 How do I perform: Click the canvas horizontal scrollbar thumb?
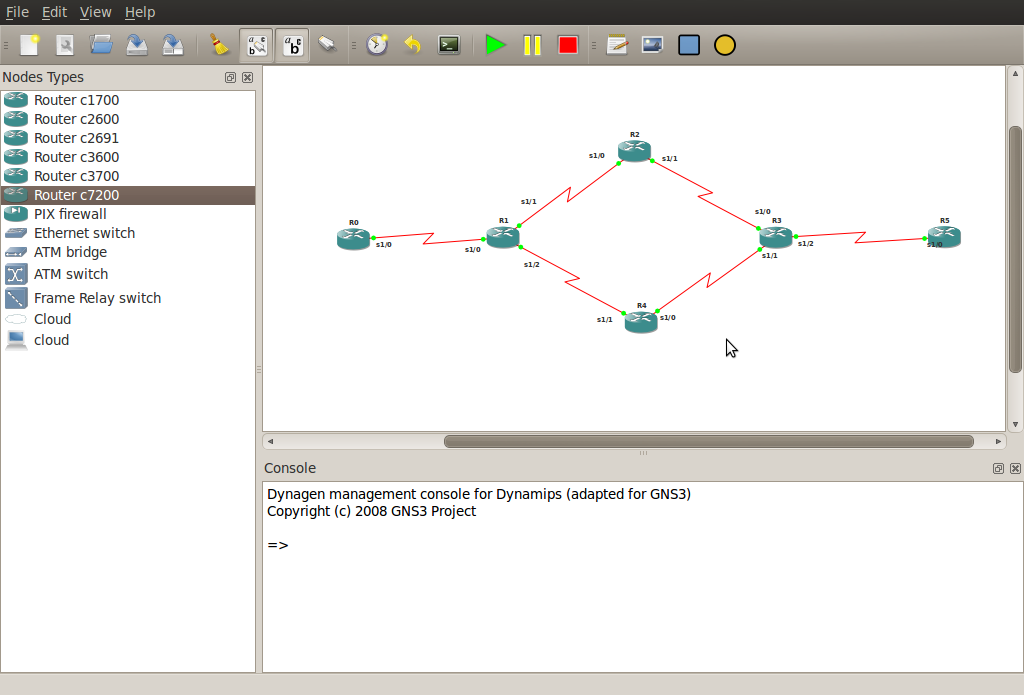tap(709, 442)
